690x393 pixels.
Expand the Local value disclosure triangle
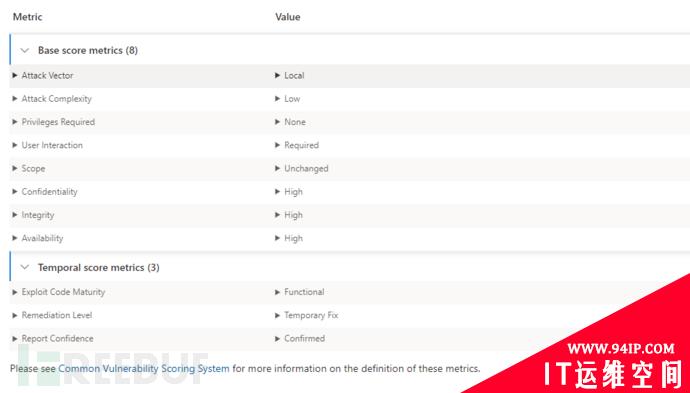278,75
